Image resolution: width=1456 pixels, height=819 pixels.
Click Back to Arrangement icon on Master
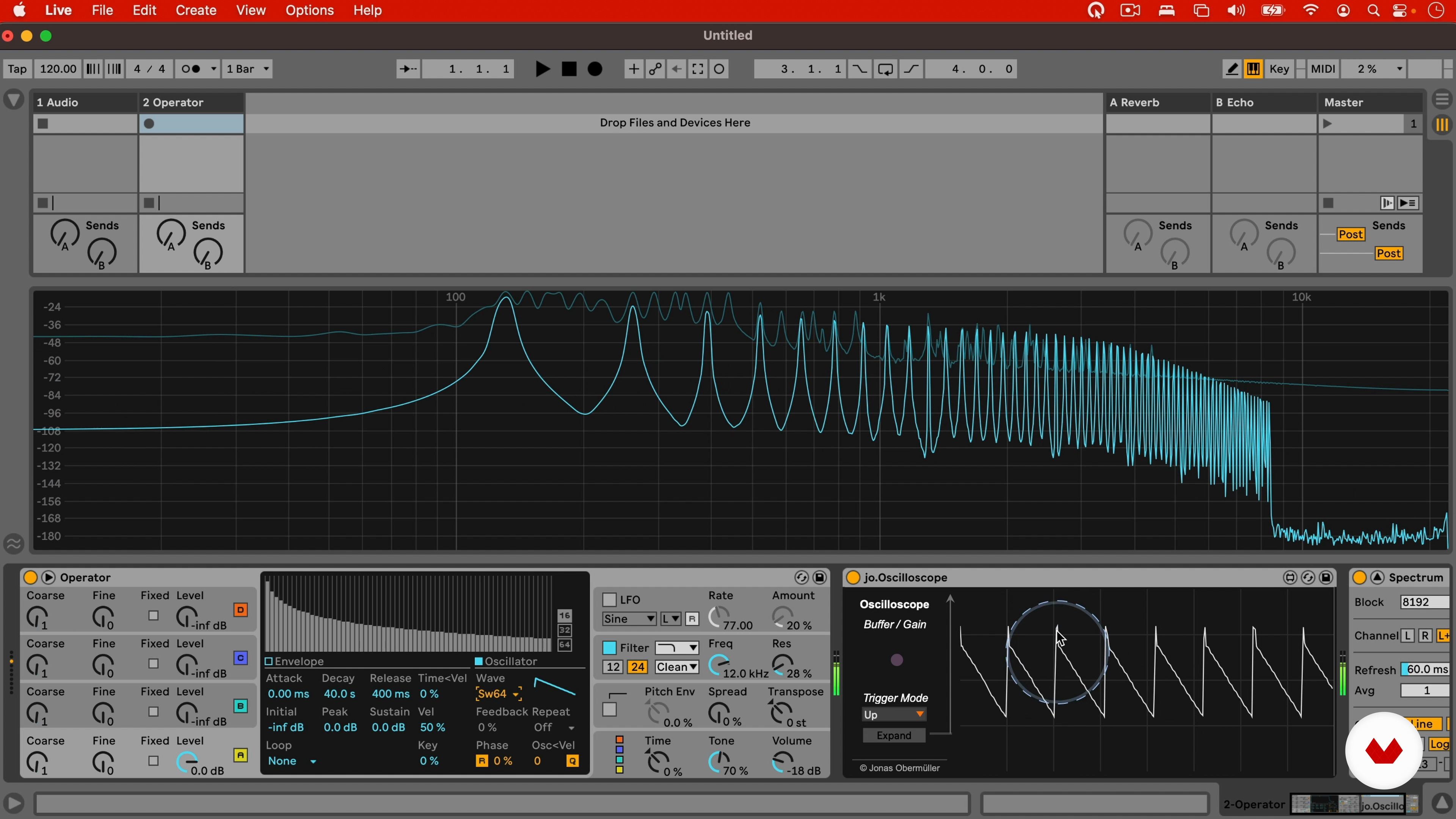coord(1408,203)
